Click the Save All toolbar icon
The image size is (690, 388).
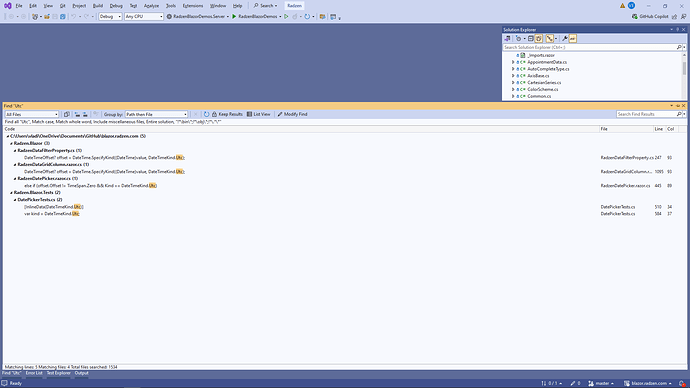(x=63, y=16)
